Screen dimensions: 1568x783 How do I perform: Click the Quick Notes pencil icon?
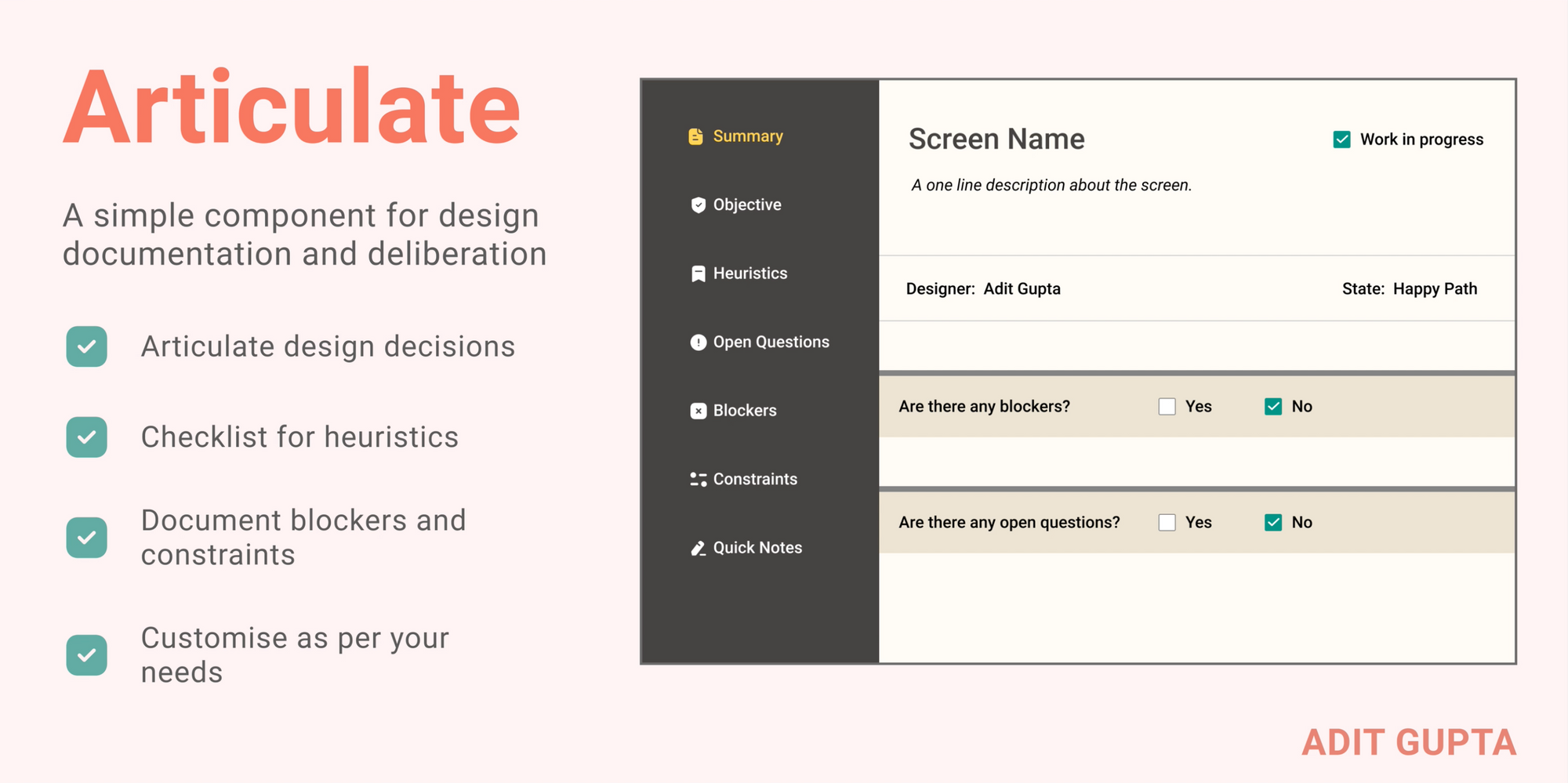[698, 548]
